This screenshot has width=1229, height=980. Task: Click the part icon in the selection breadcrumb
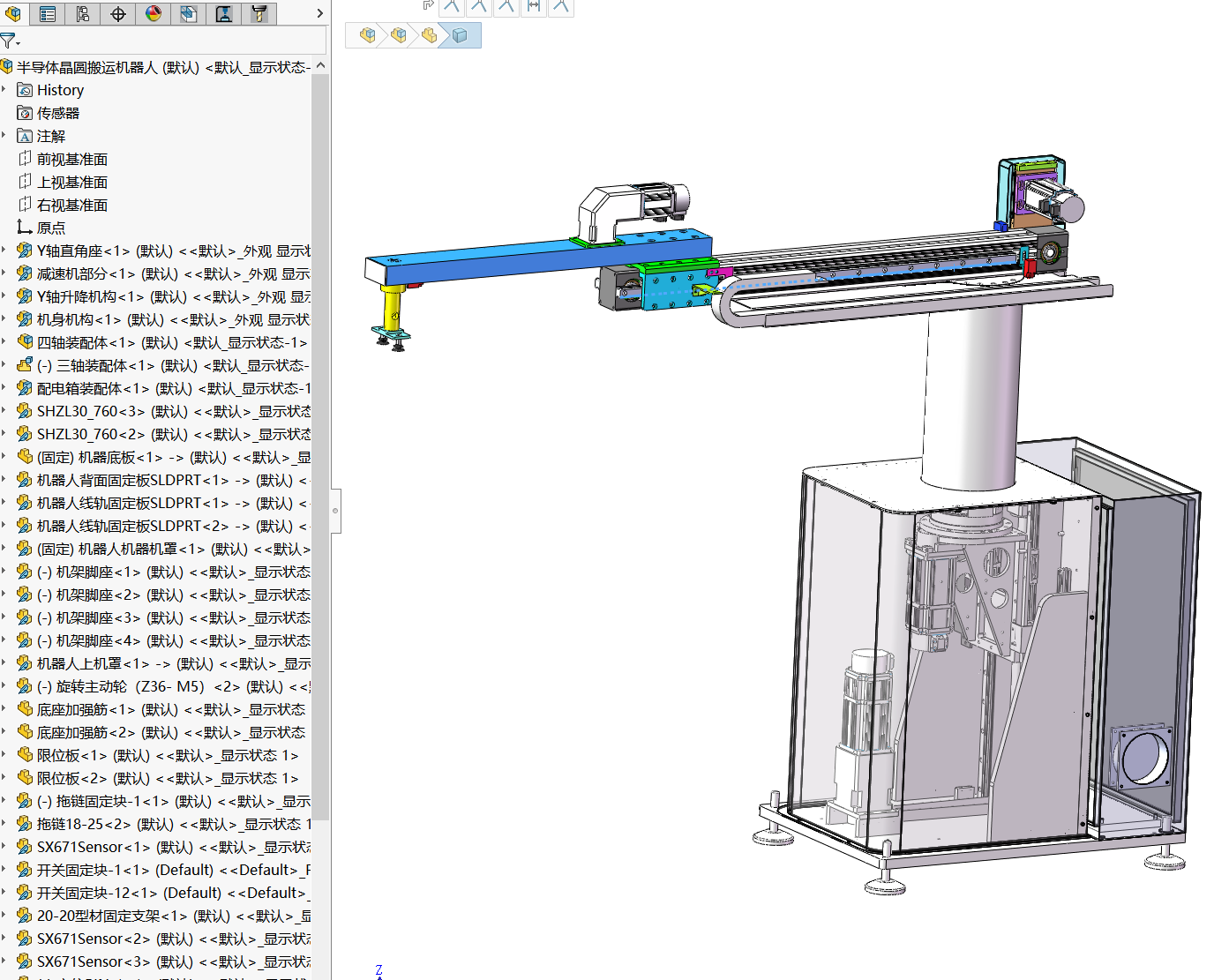pyautogui.click(x=429, y=35)
